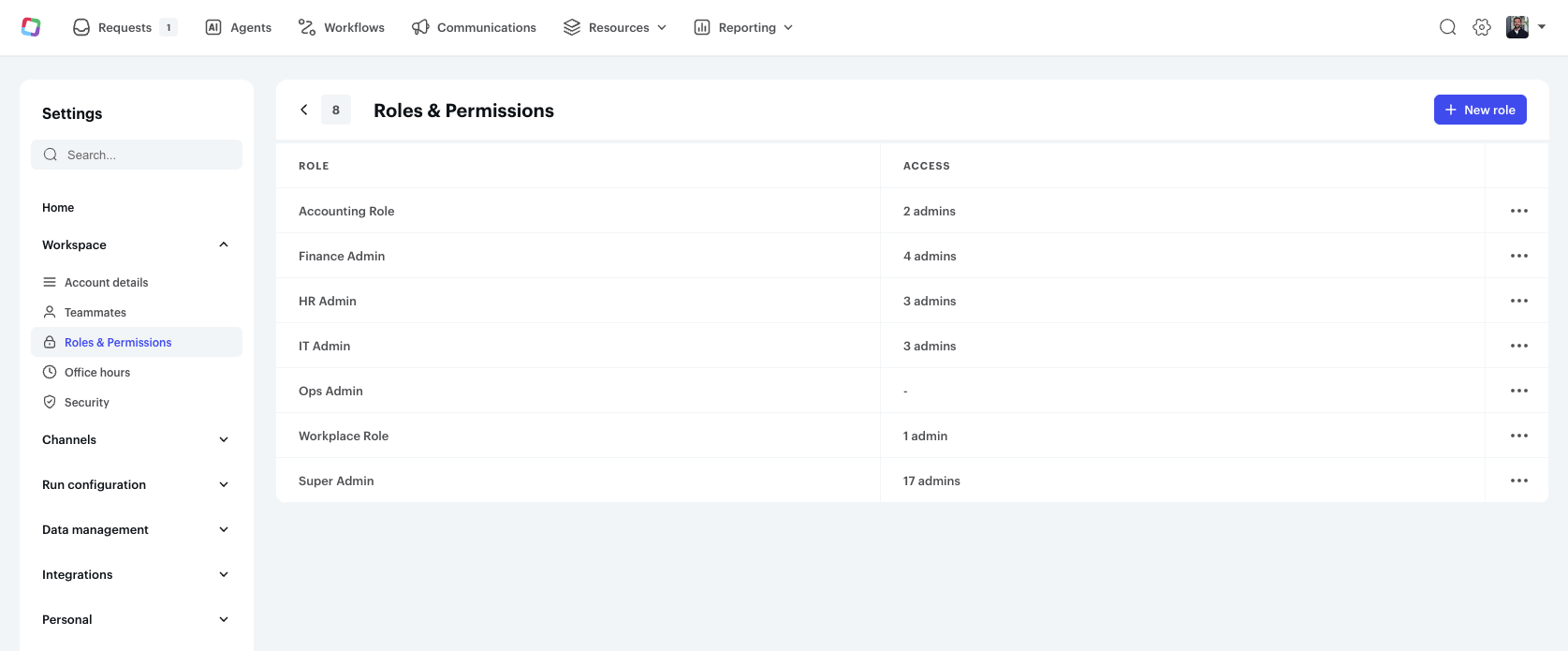Image resolution: width=1568 pixels, height=651 pixels.
Task: Open global search magnifier icon in header
Action: pos(1447,27)
